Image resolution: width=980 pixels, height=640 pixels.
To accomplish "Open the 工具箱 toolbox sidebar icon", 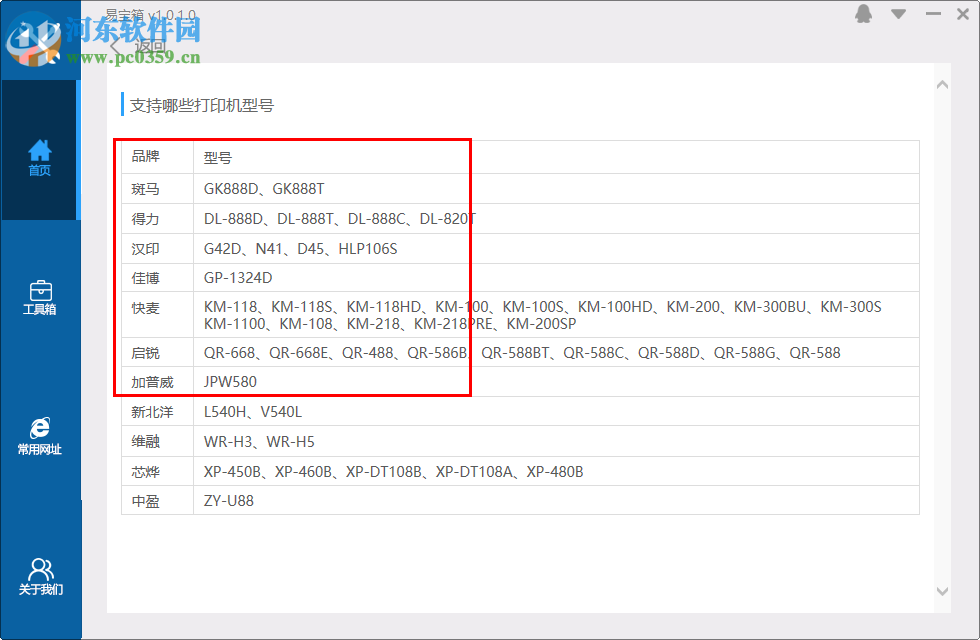I will point(39,298).
